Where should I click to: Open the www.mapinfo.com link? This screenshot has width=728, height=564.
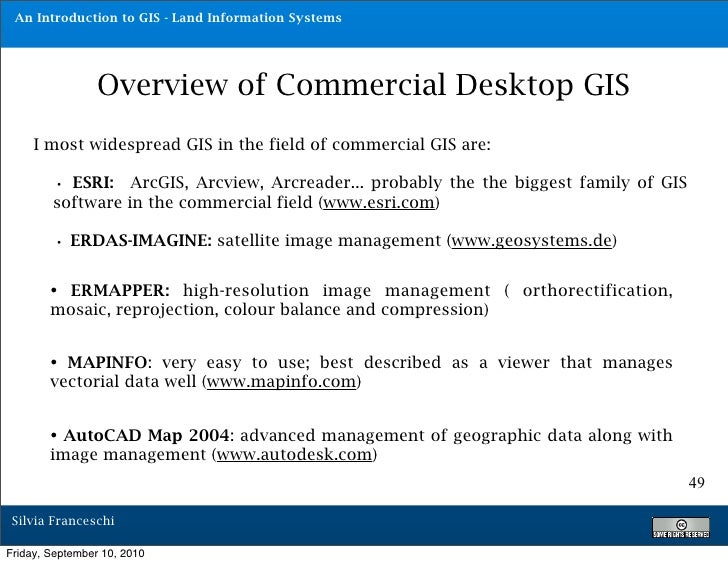coord(281,382)
